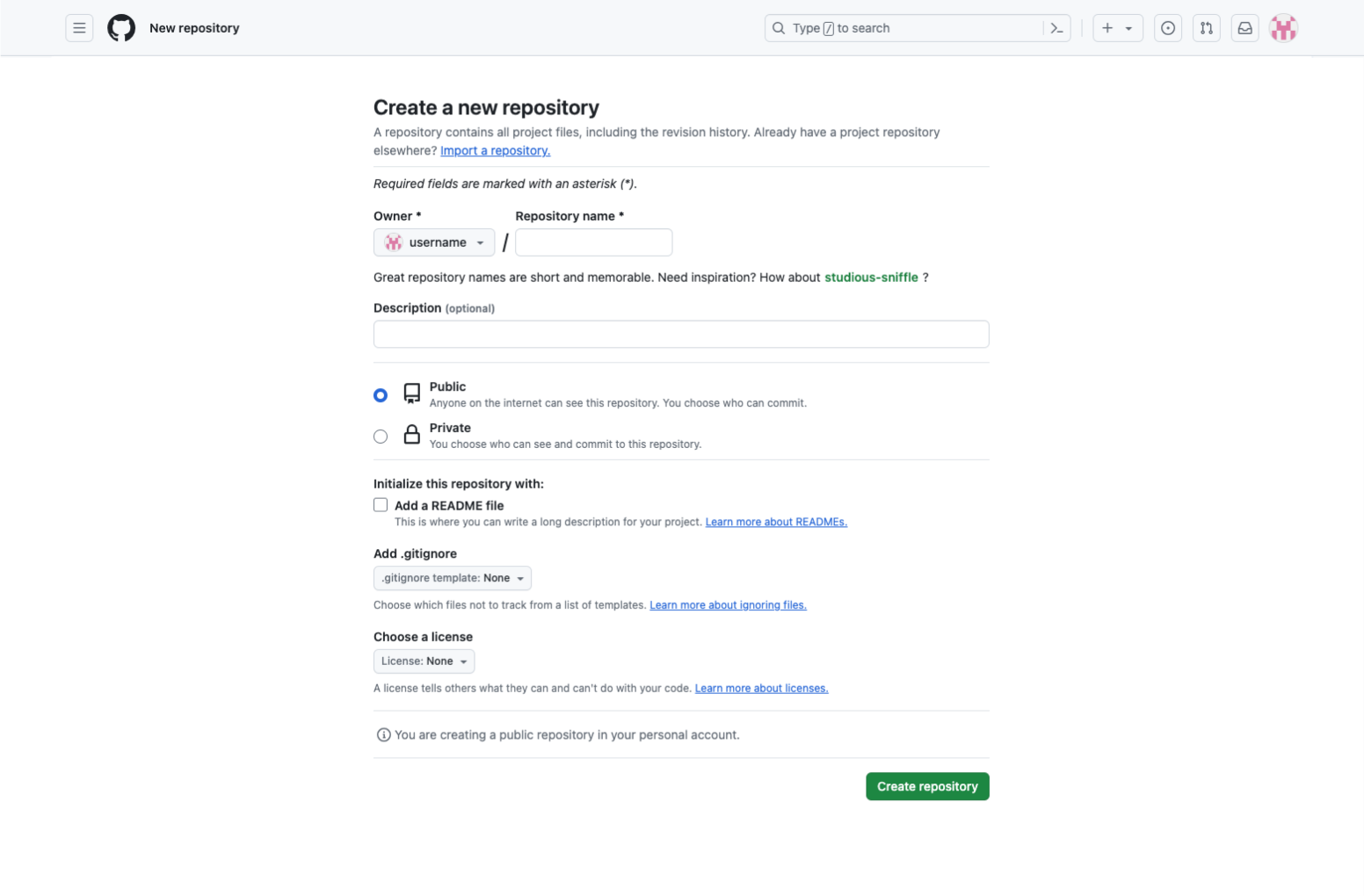
Task: Open the plus menu for creating new items
Action: tap(1116, 27)
